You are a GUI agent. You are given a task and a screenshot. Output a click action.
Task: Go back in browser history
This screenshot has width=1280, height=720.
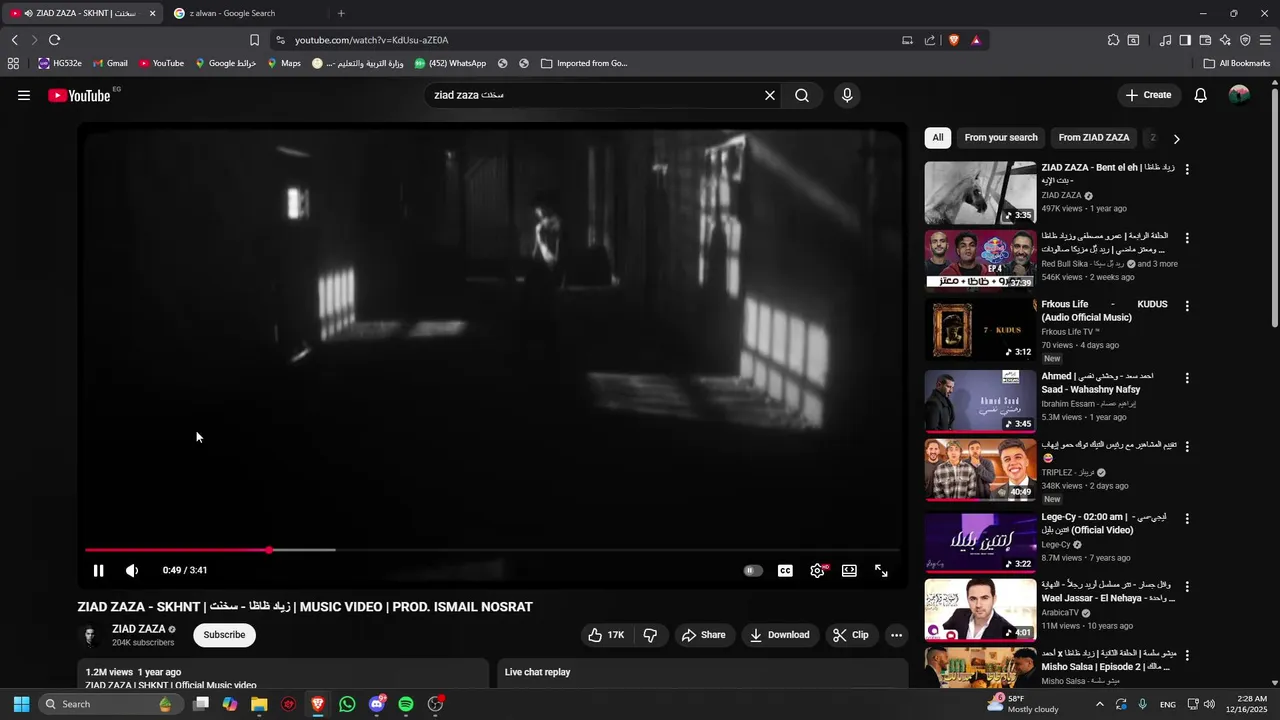[x=15, y=40]
